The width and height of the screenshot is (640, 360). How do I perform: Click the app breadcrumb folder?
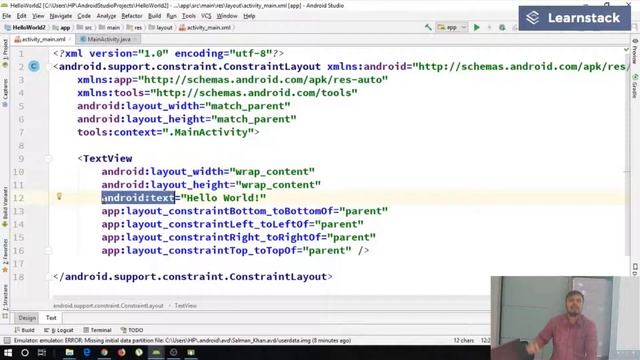[x=62, y=27]
